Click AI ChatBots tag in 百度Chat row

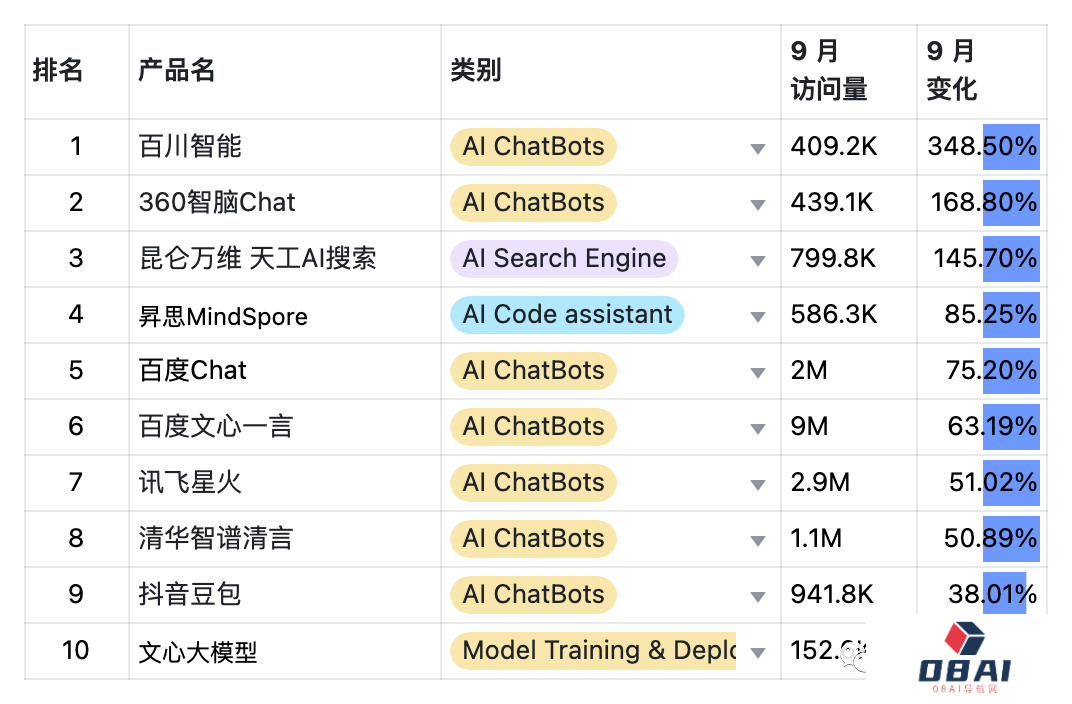533,370
